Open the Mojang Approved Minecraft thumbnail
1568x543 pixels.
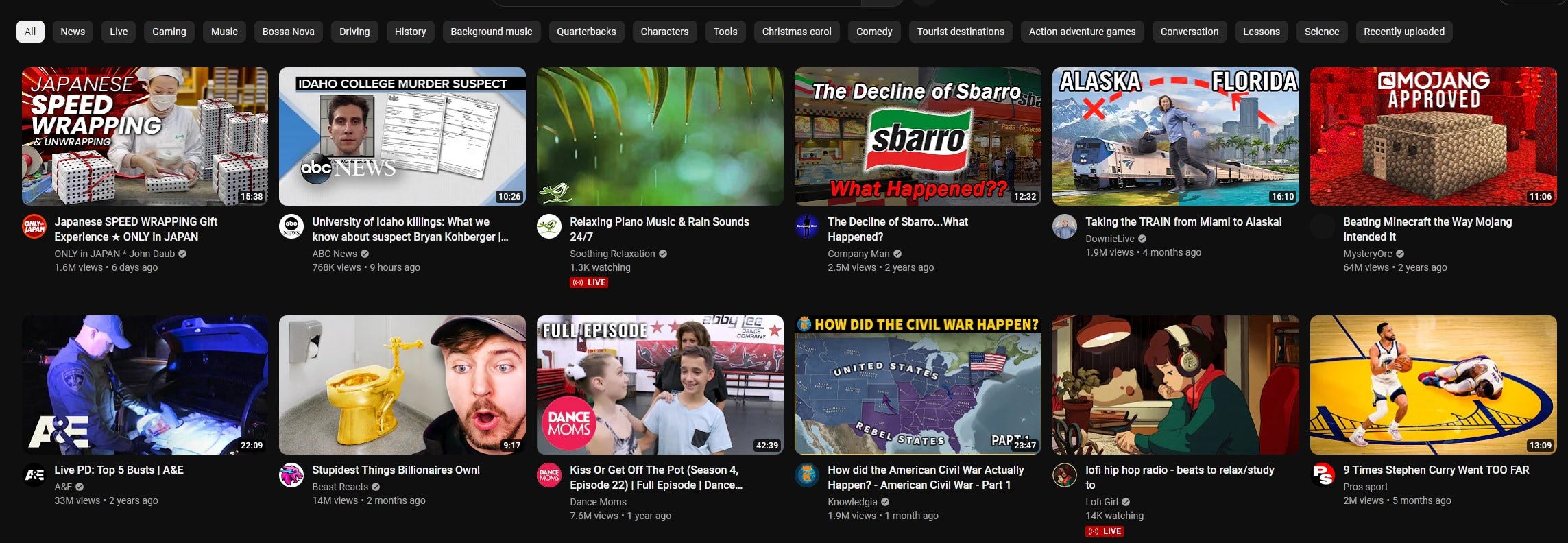pyautogui.click(x=1434, y=136)
